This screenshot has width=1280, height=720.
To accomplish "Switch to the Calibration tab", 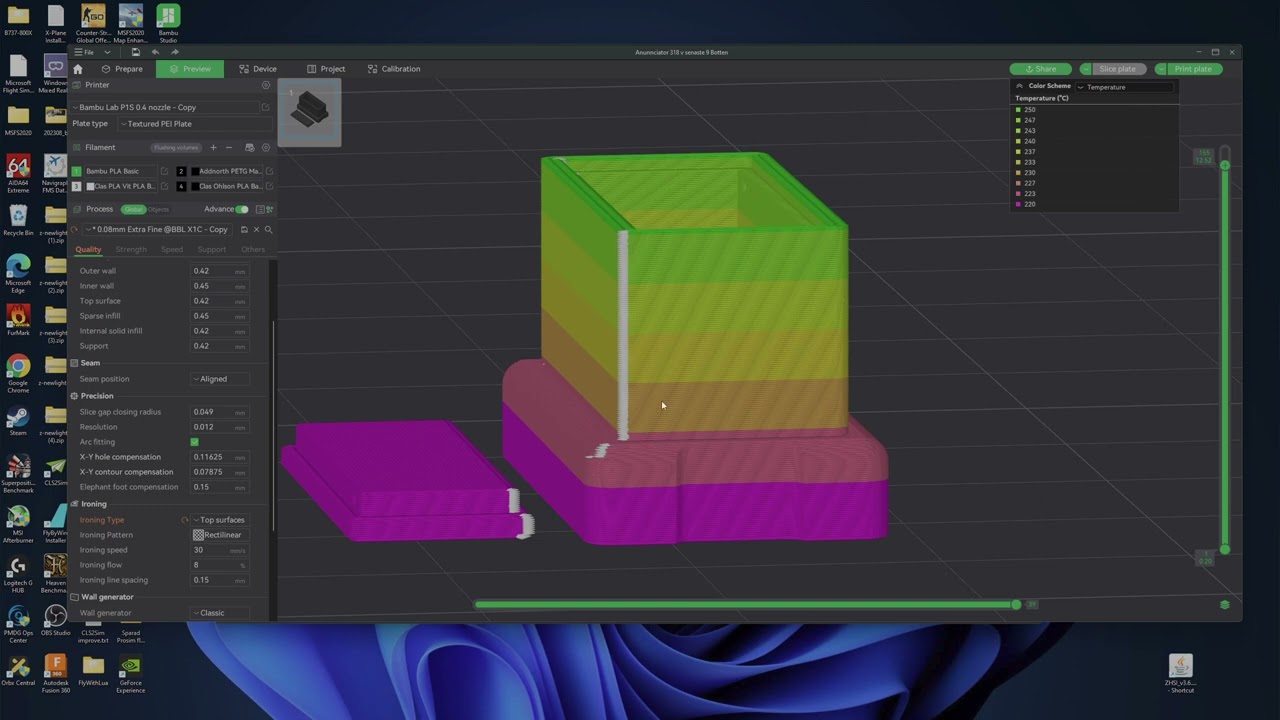I will 394,69.
